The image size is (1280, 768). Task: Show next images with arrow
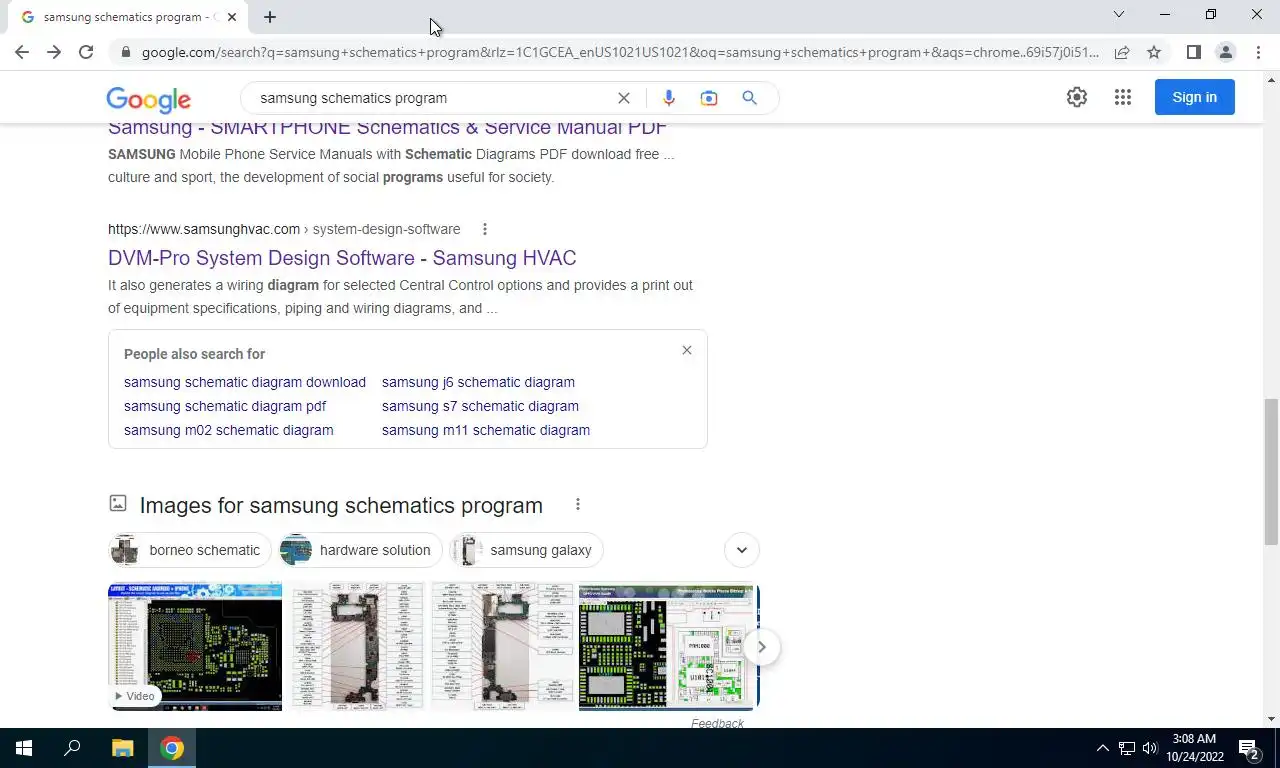coord(761,647)
